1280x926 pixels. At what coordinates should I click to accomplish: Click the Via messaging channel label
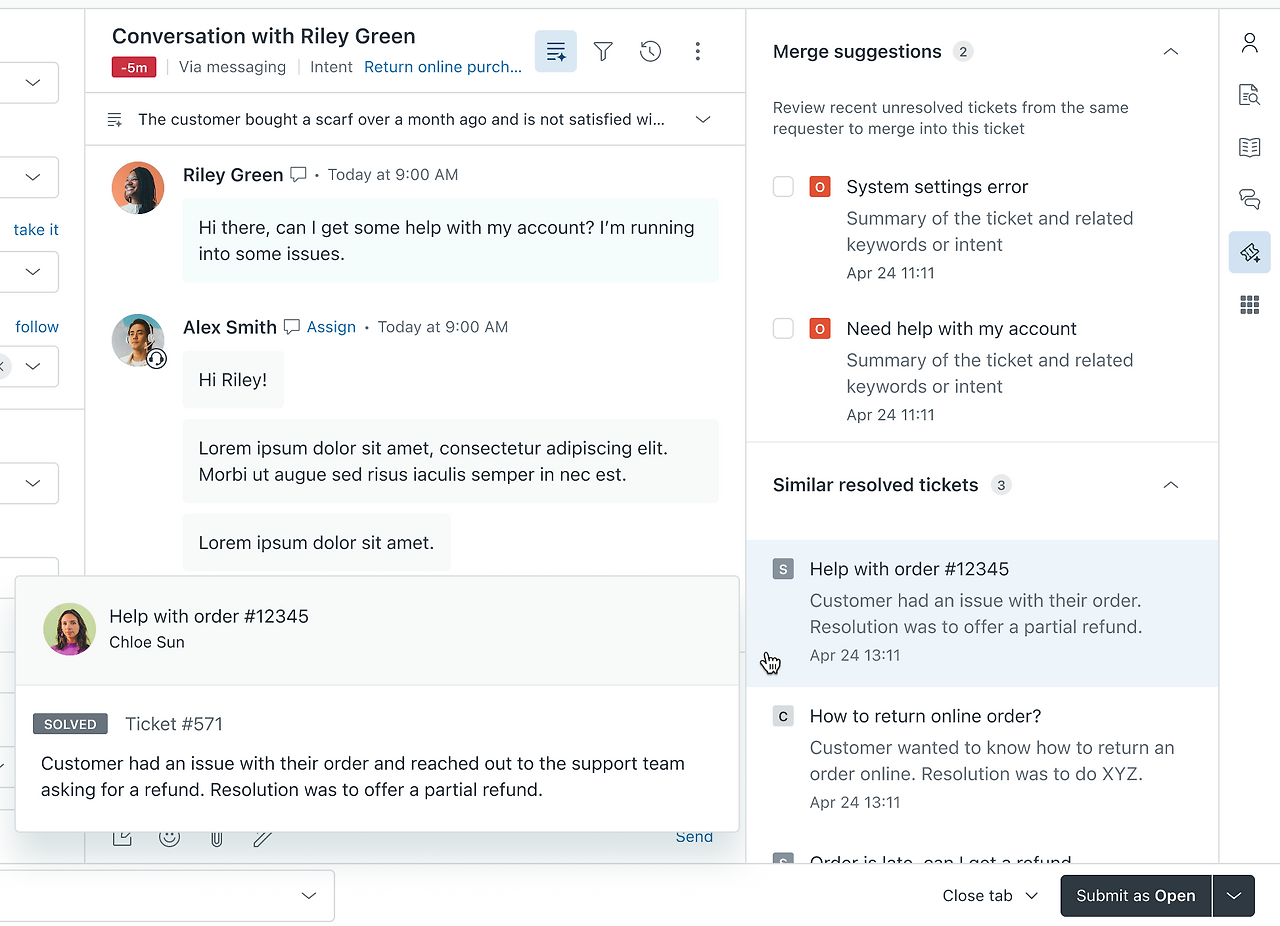click(x=232, y=67)
